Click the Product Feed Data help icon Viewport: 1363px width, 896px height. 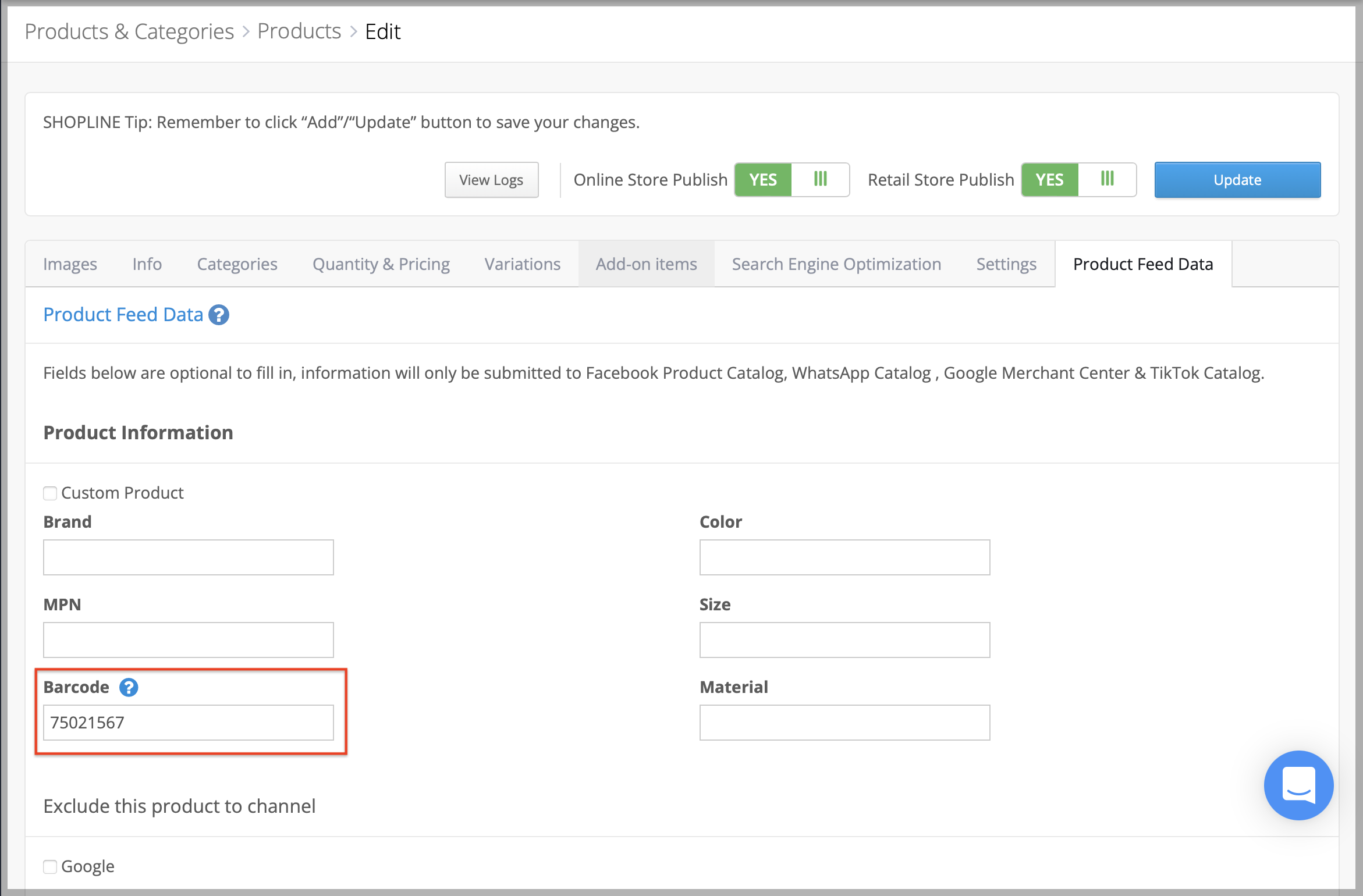(x=219, y=315)
